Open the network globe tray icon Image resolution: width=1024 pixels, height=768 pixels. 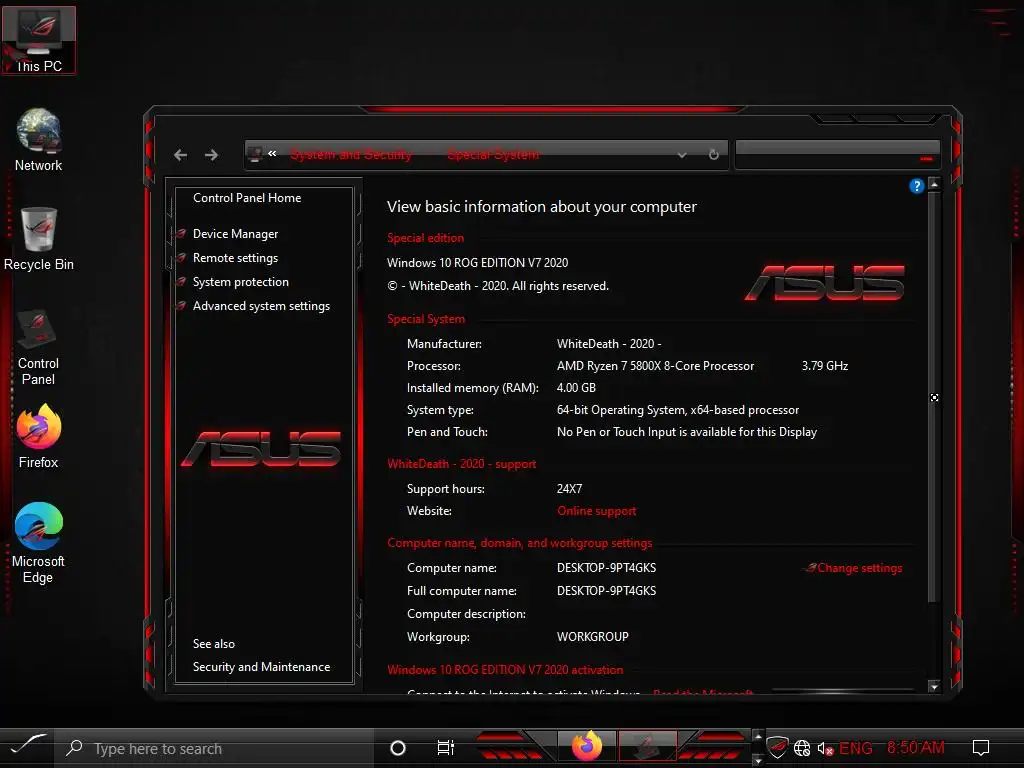[x=802, y=748]
